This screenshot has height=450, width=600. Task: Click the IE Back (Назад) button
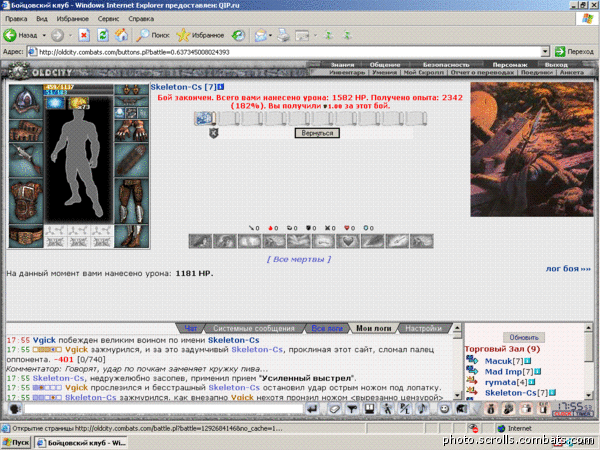click(20, 35)
